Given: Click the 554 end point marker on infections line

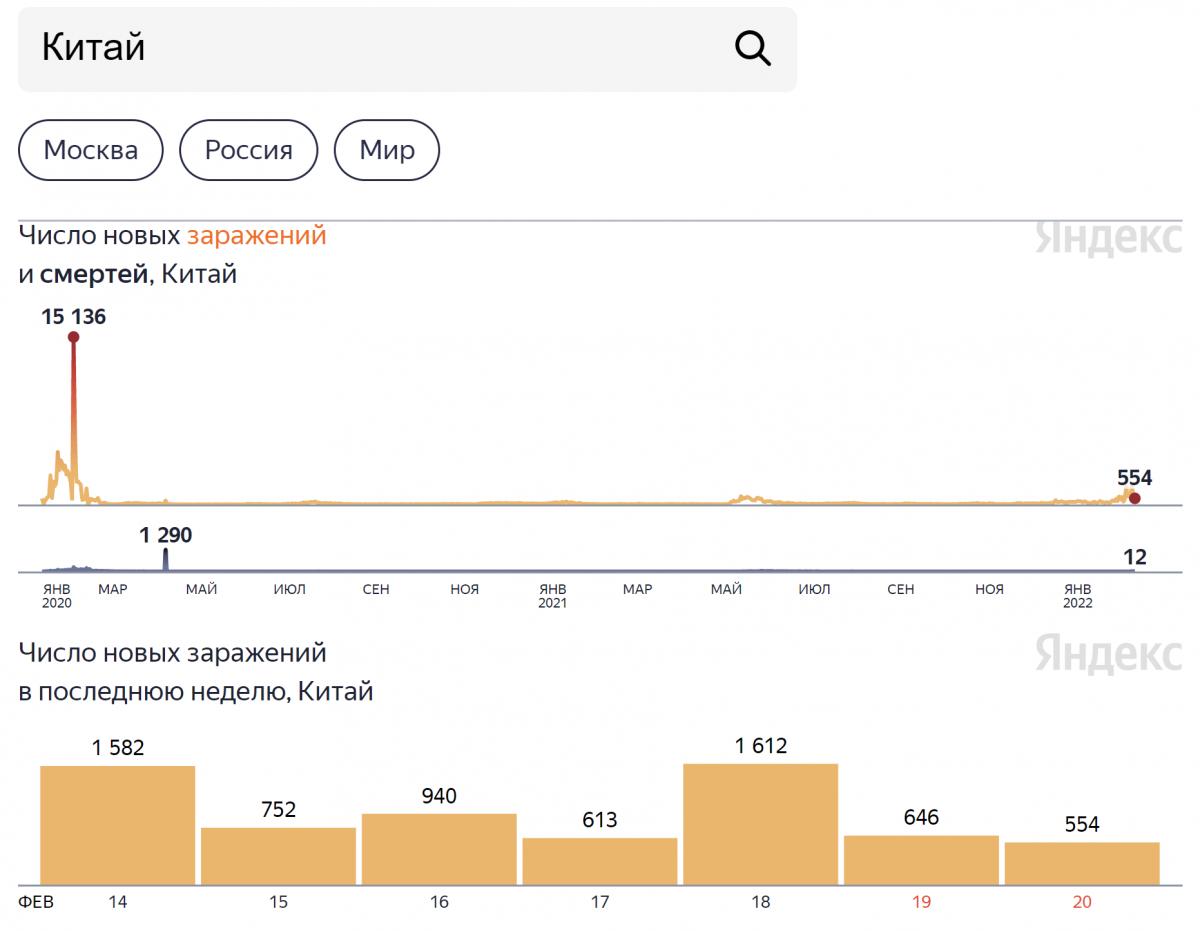Looking at the screenshot, I should pyautogui.click(x=1134, y=498).
